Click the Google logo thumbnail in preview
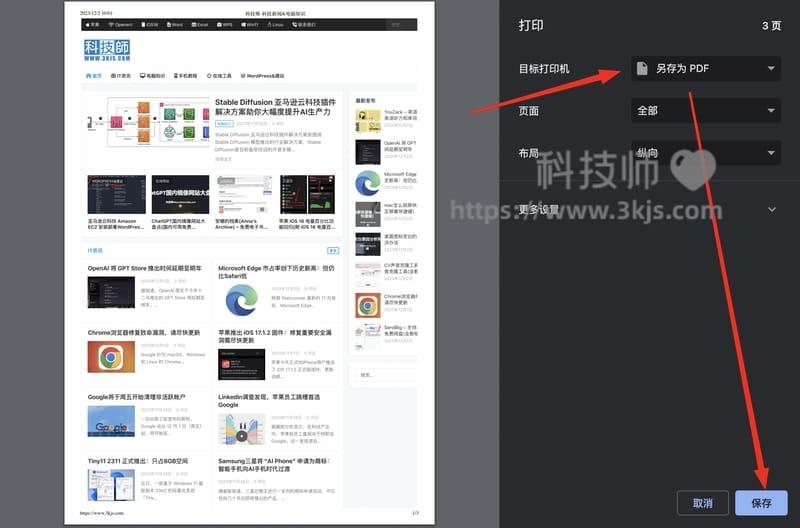800x528 pixels. 111,421
